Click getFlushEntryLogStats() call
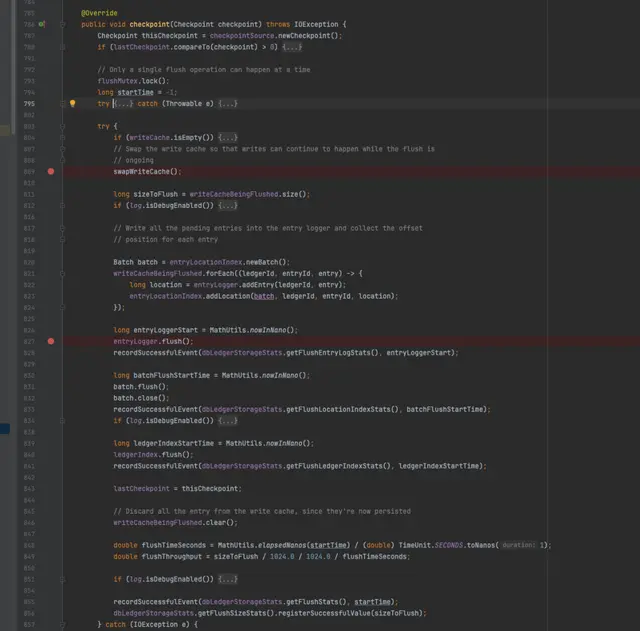 click(332, 353)
